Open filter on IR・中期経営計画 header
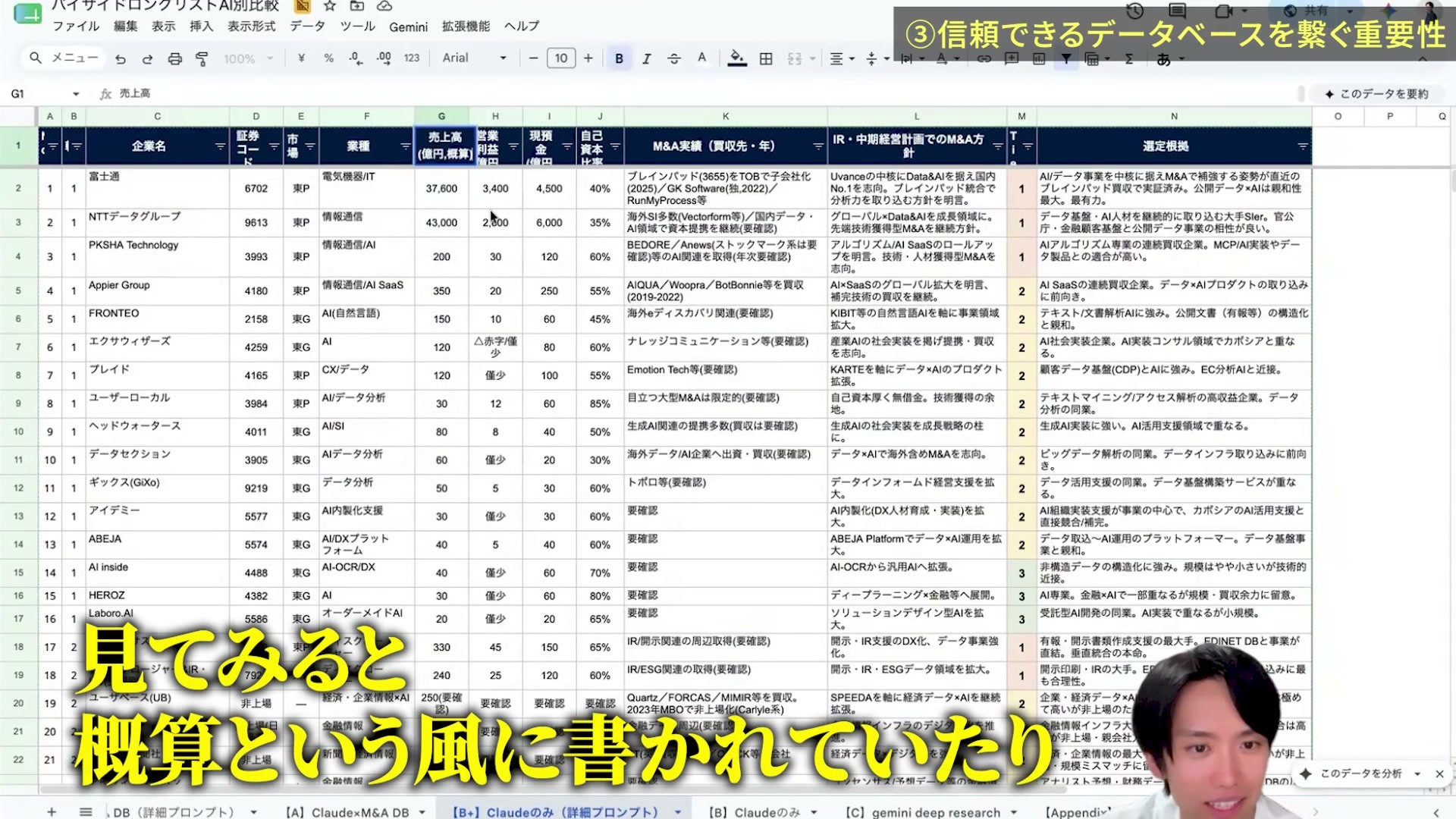Viewport: 1456px width, 819px height. 998,146
